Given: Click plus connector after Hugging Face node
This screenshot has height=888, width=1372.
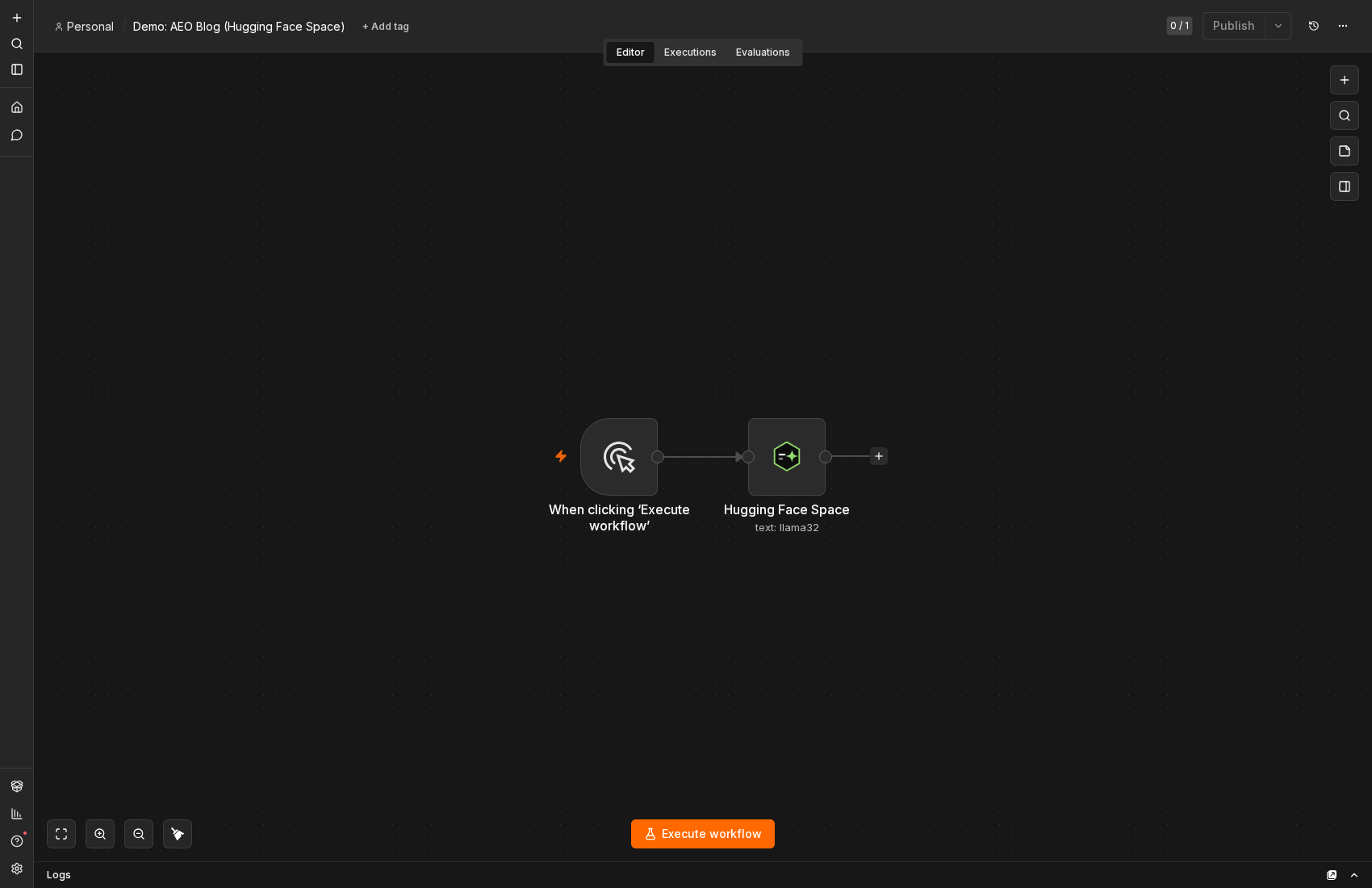Looking at the screenshot, I should coord(879,456).
